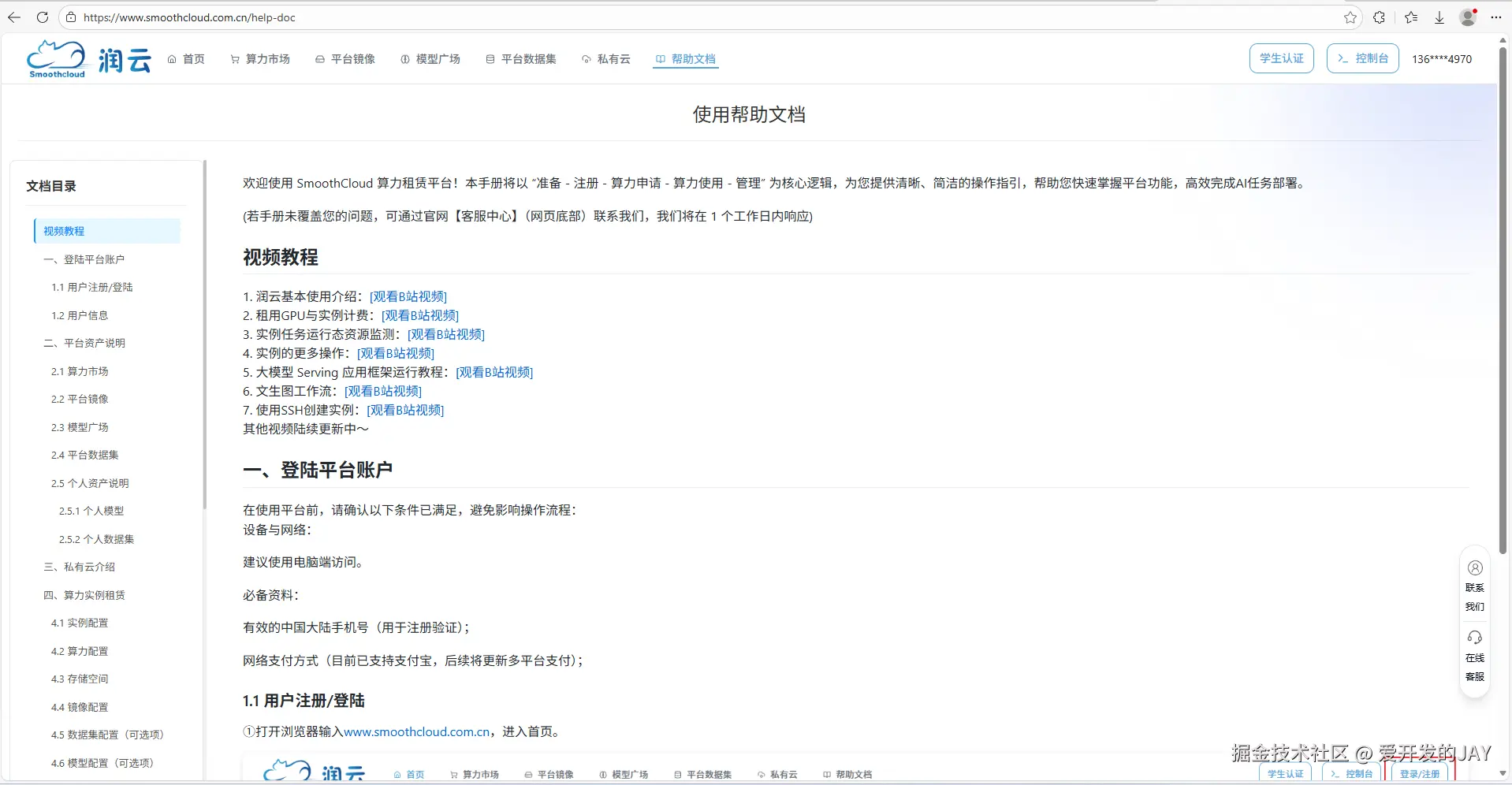
Task: Jump to 三、私有云介绍 in the directory
Action: pyautogui.click(x=80, y=567)
